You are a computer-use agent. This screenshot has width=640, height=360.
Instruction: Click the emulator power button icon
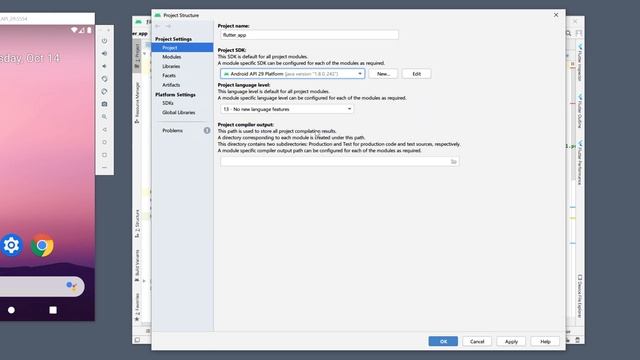(x=104, y=41)
